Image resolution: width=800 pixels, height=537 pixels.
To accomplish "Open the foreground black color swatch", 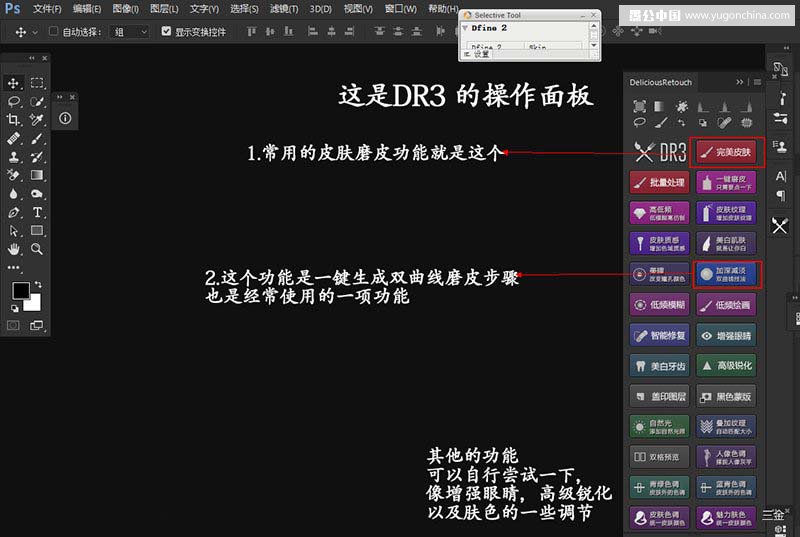I will tap(19, 289).
